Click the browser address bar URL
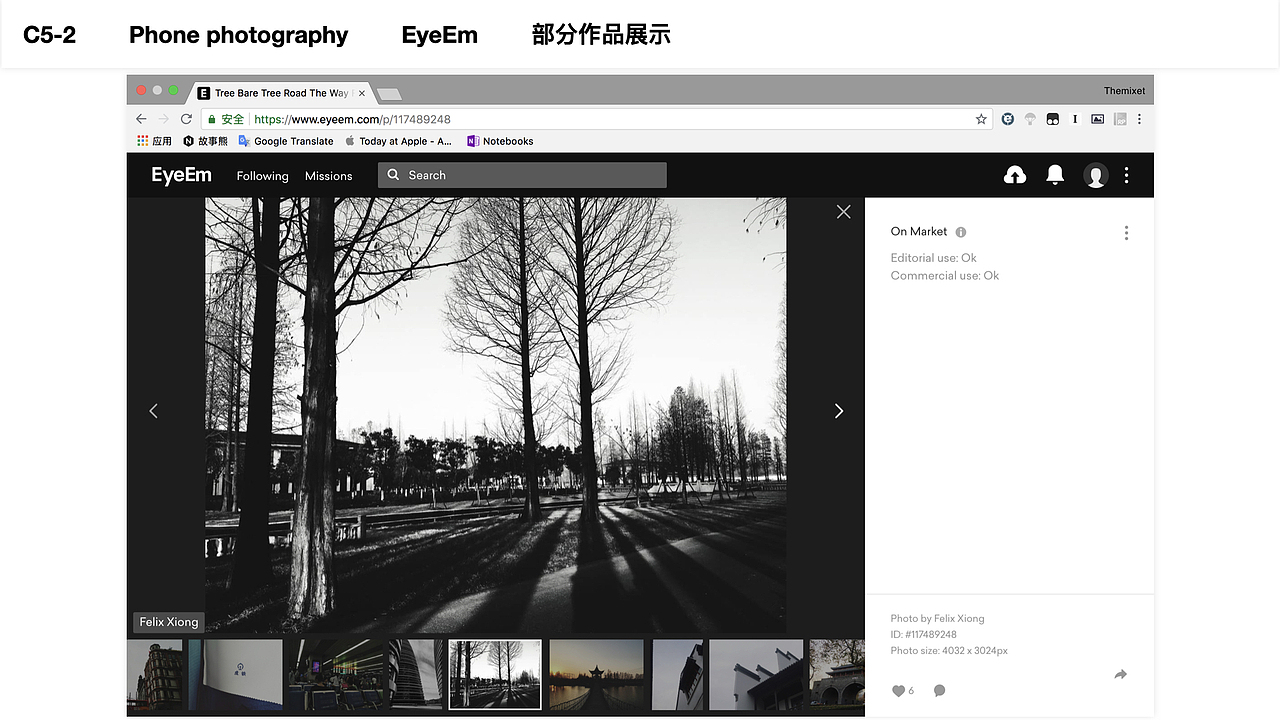The width and height of the screenshot is (1280, 720). click(352, 119)
